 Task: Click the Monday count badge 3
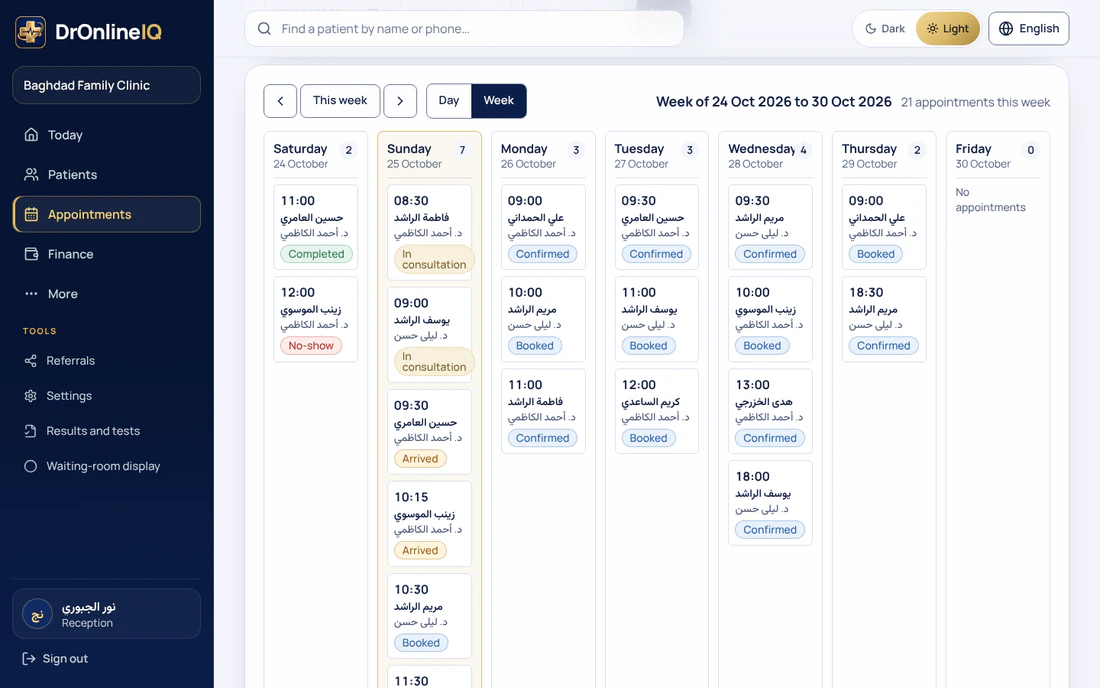coord(576,150)
